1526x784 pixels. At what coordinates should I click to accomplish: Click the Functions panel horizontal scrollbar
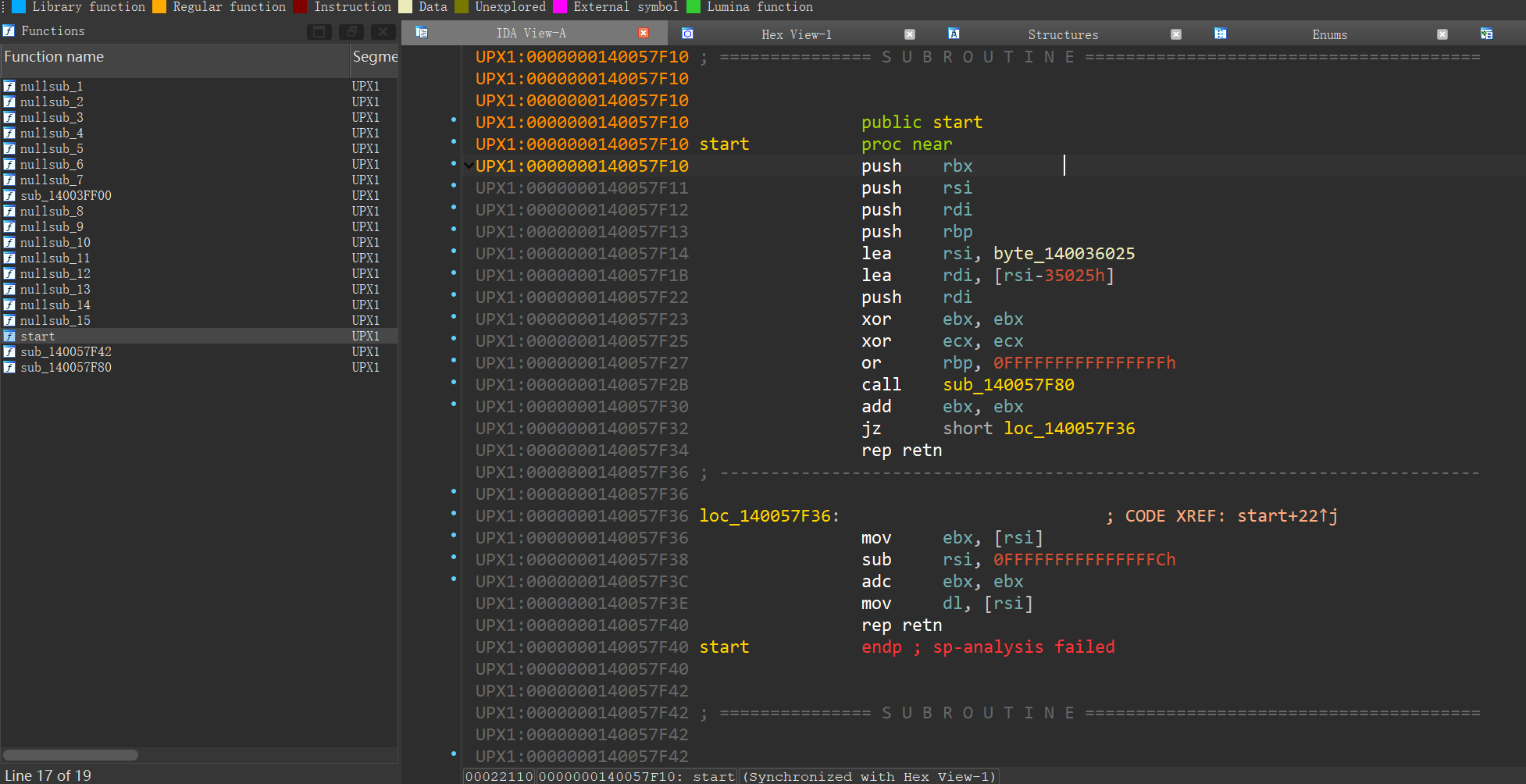pyautogui.click(x=70, y=755)
